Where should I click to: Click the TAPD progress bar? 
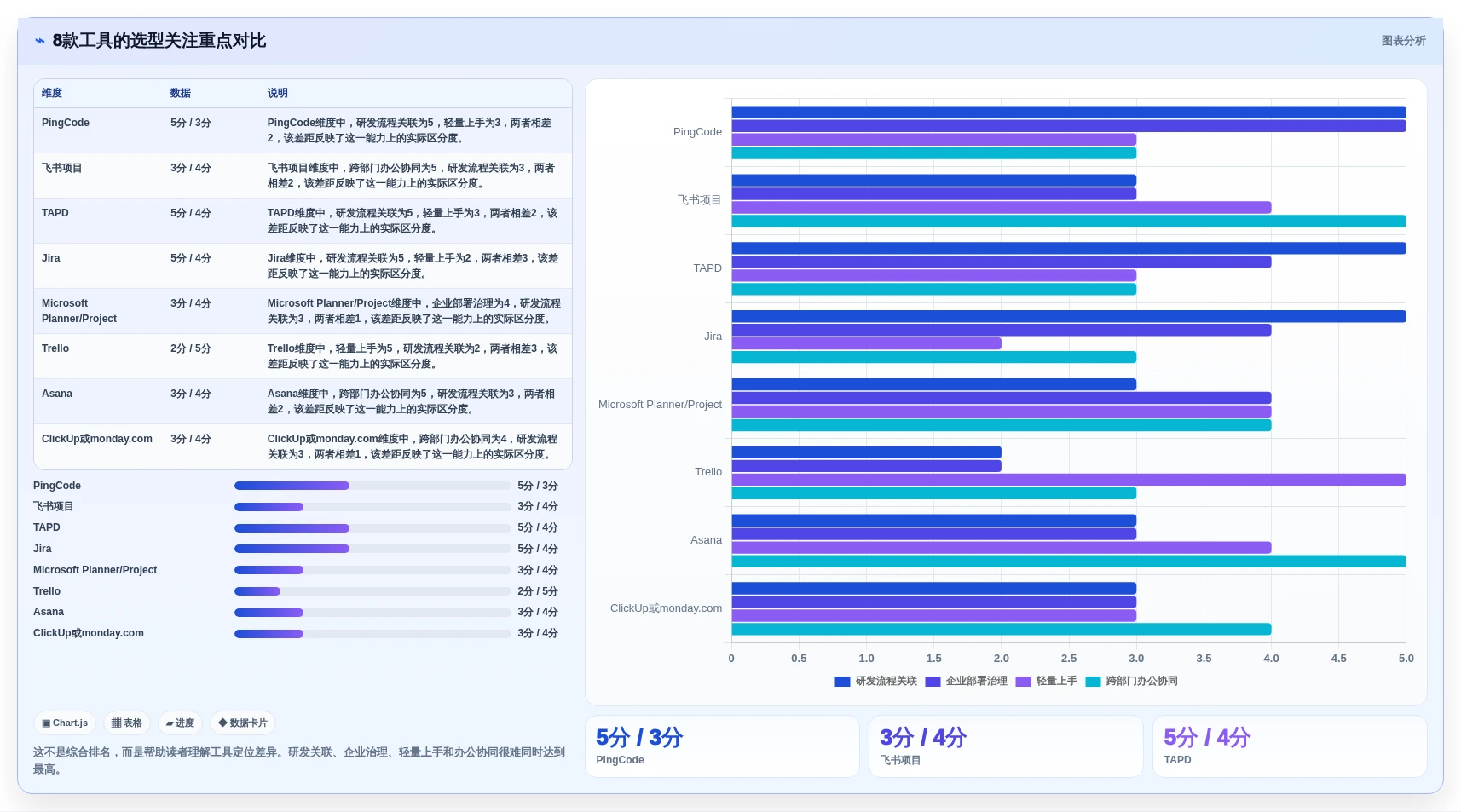point(372,528)
